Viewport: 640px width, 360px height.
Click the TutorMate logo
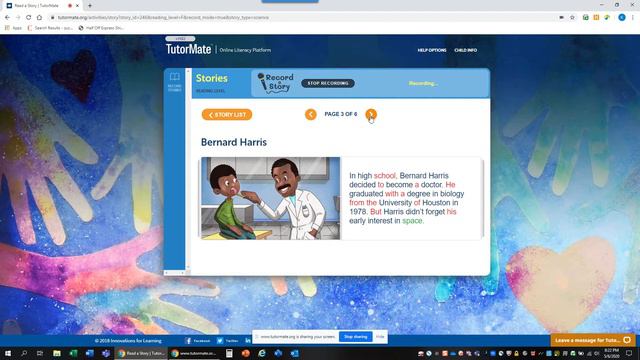[189, 49]
